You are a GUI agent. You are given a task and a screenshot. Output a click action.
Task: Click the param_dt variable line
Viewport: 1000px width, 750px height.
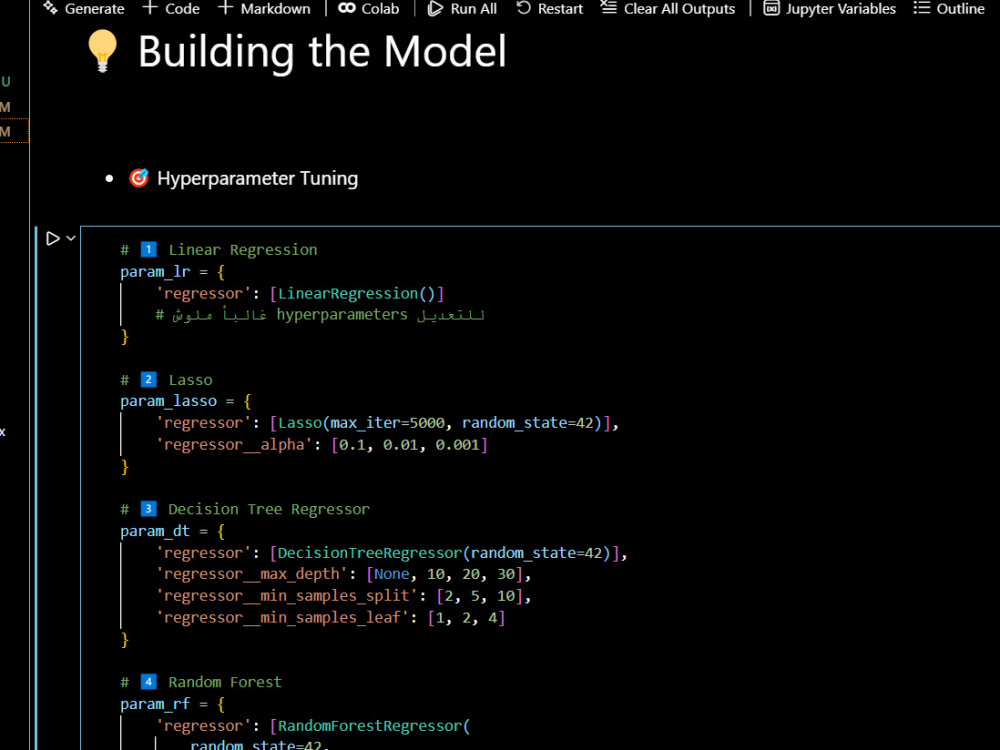coord(172,531)
